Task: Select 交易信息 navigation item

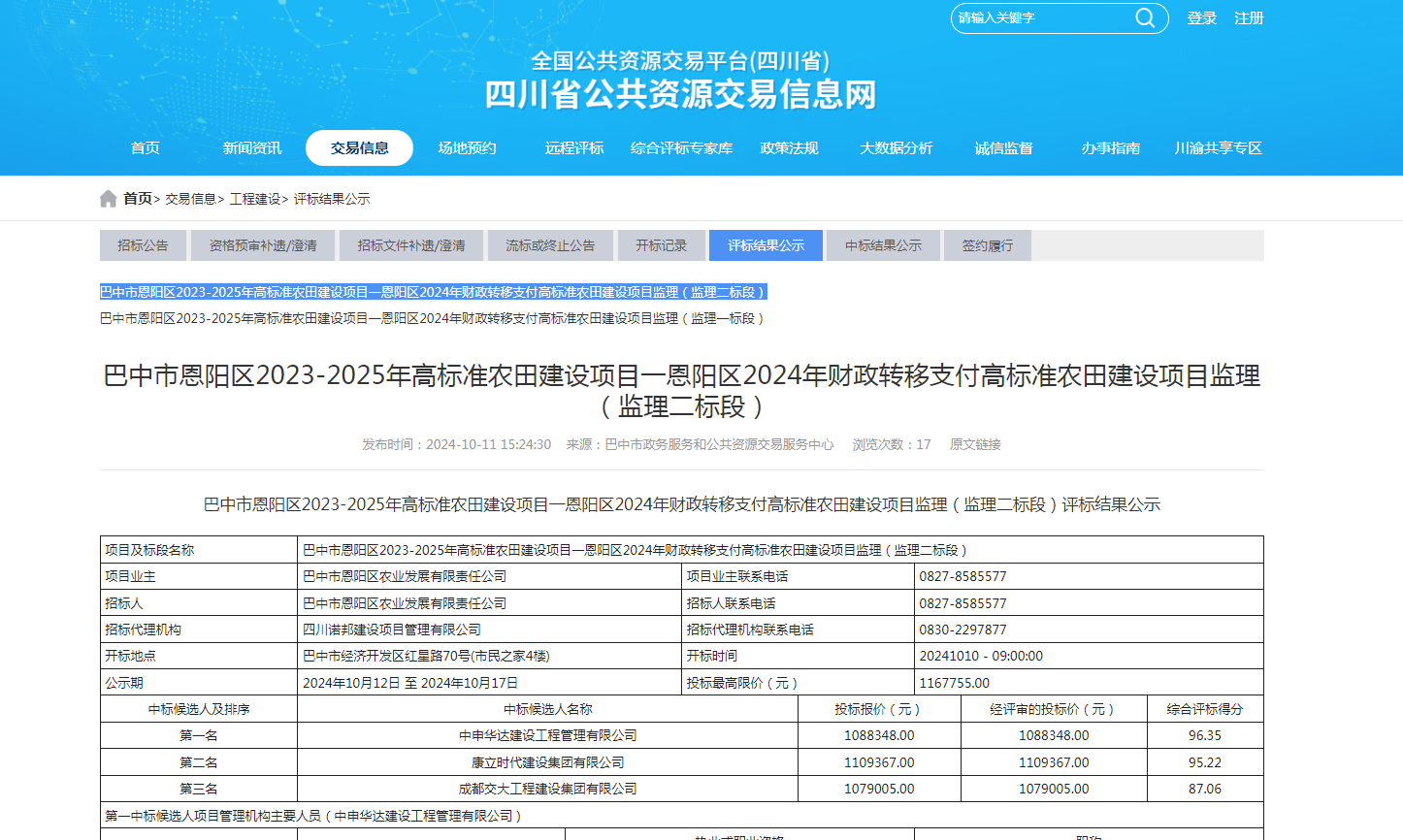Action: [x=359, y=148]
